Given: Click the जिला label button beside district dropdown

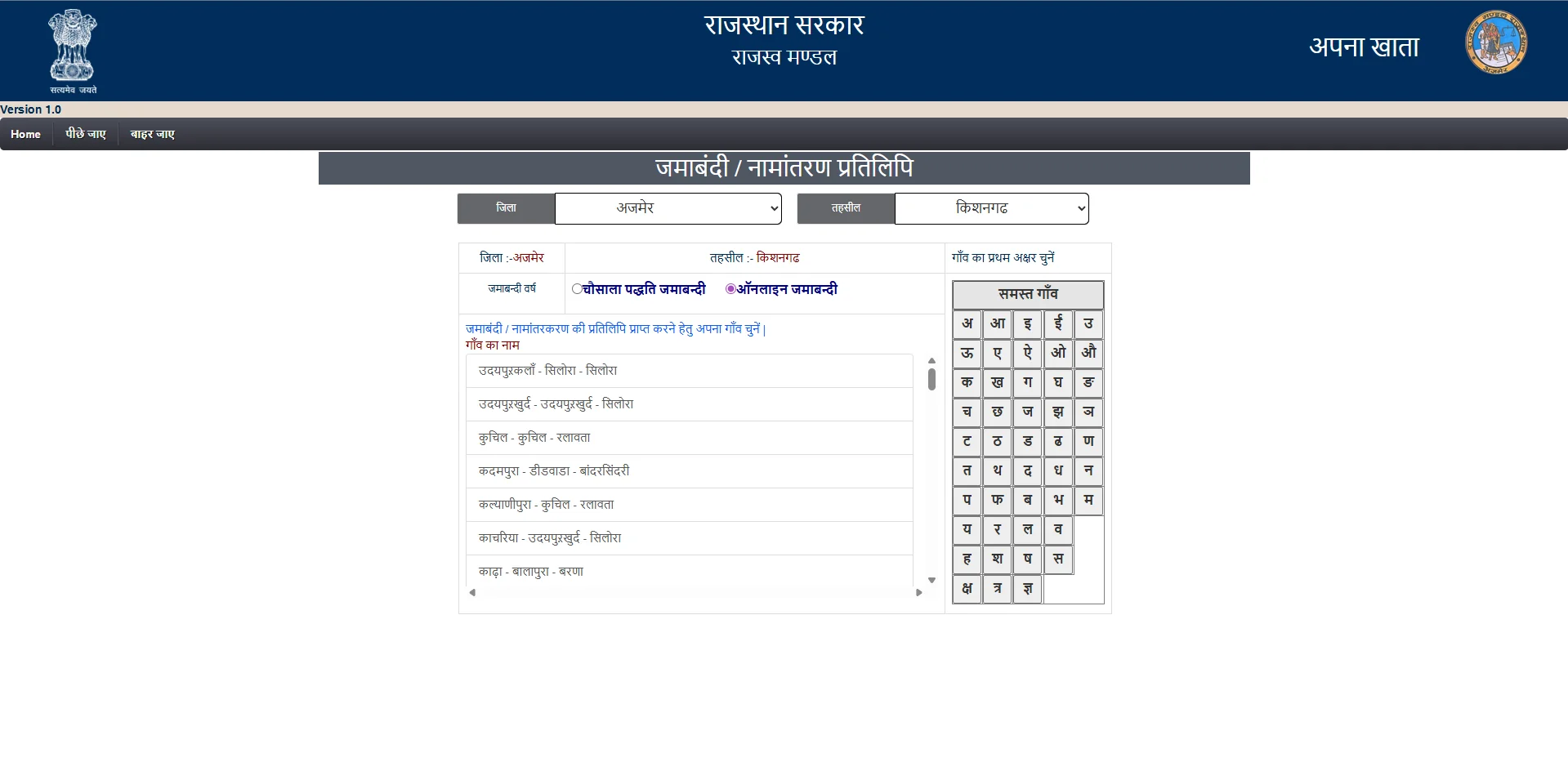Looking at the screenshot, I should point(505,208).
